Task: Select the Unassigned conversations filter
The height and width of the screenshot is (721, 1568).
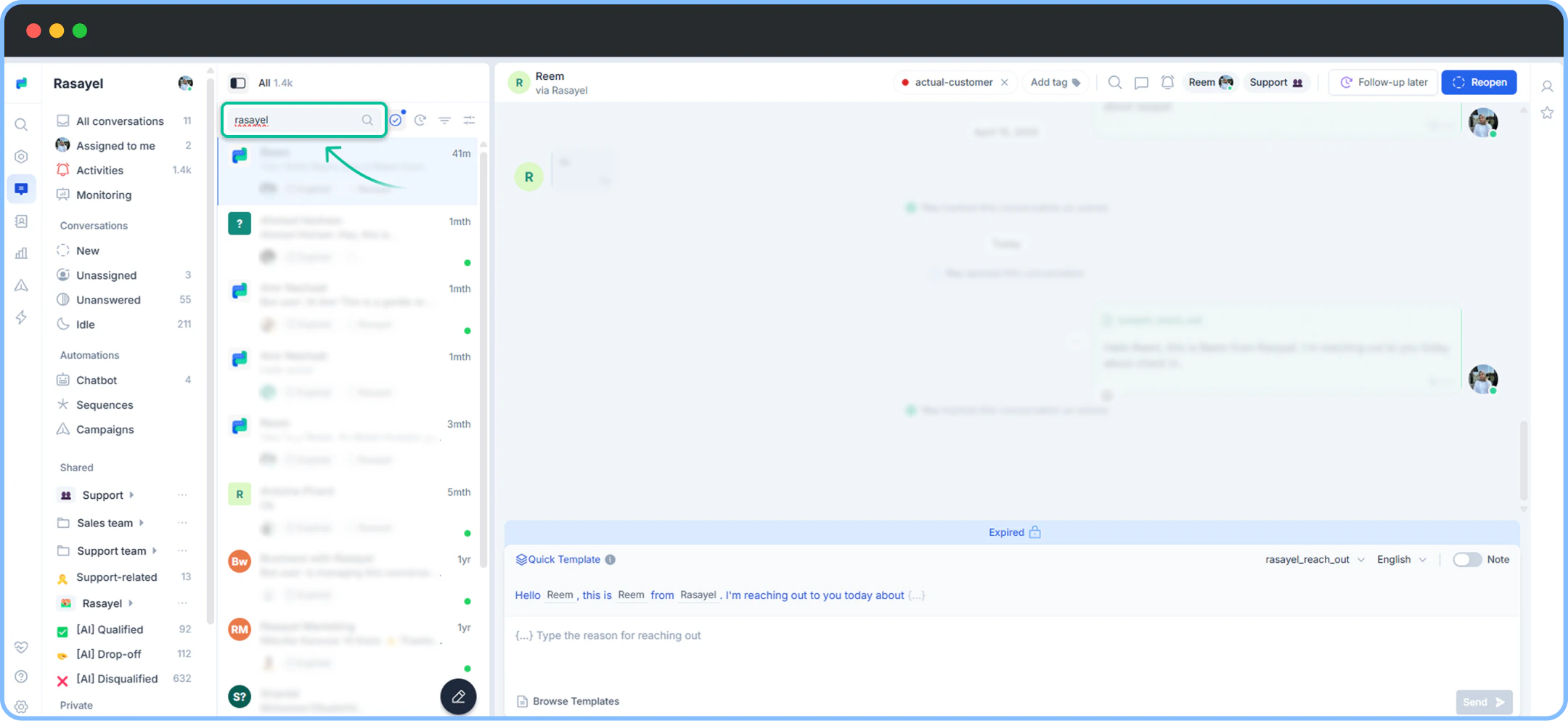Action: pos(124,275)
